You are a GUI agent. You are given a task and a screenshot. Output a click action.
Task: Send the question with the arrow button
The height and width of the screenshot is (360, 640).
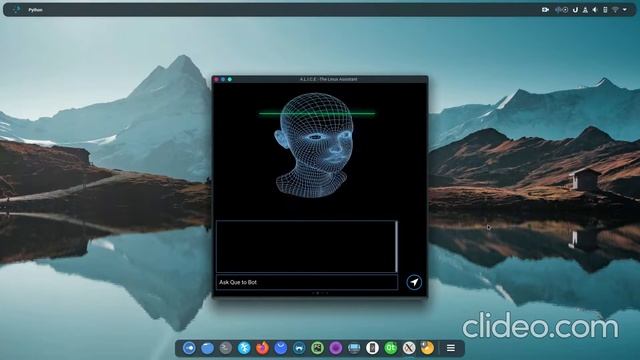414,282
